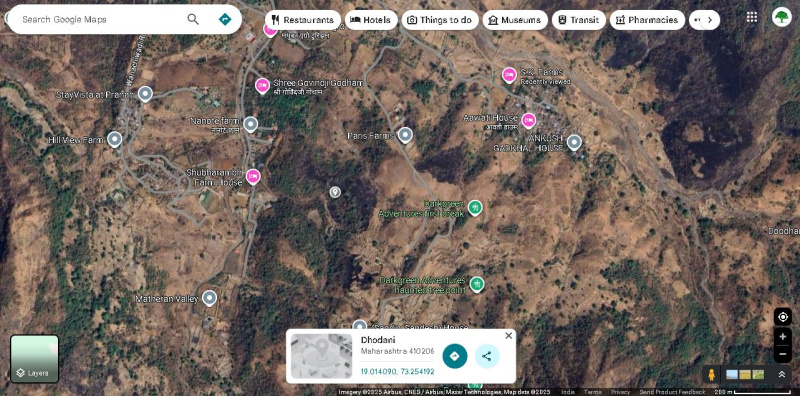Screen dimensions: 800x396
Task: Open the Google apps grid
Action: (752, 17)
